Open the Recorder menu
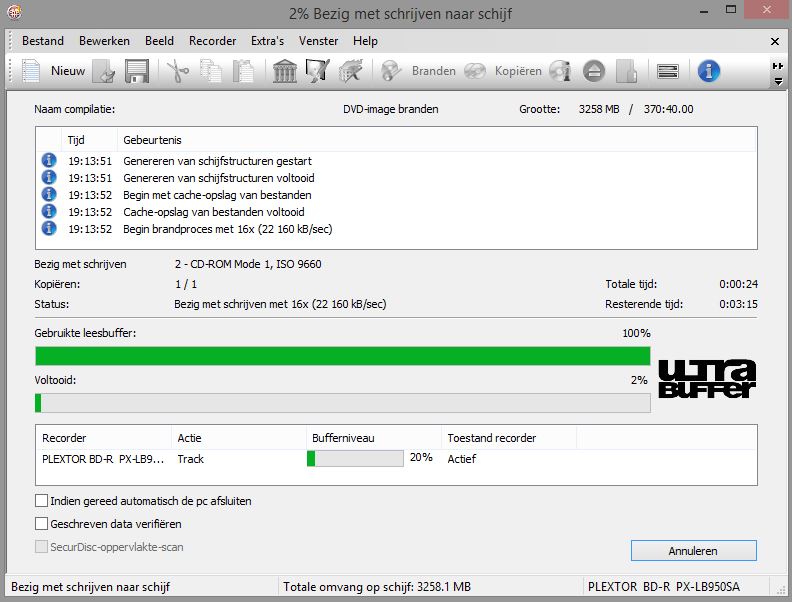This screenshot has width=792, height=602. coord(212,41)
